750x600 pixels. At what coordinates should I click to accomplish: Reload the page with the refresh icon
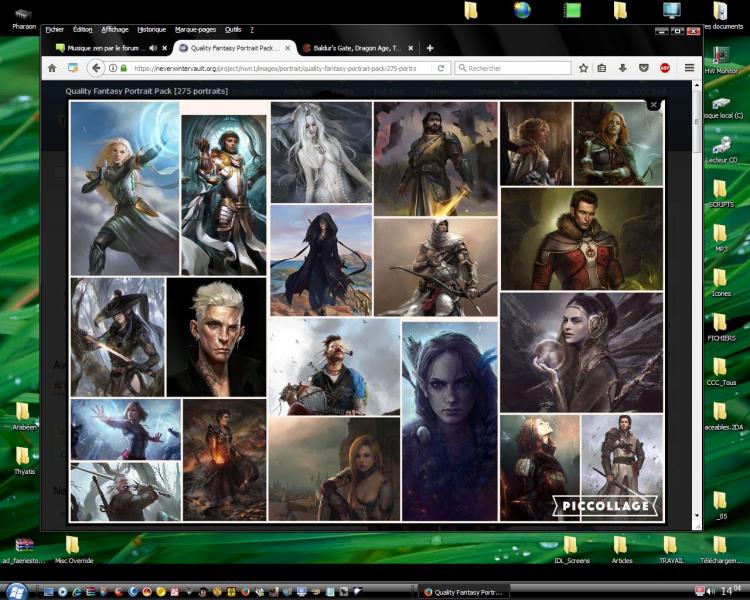pos(441,68)
